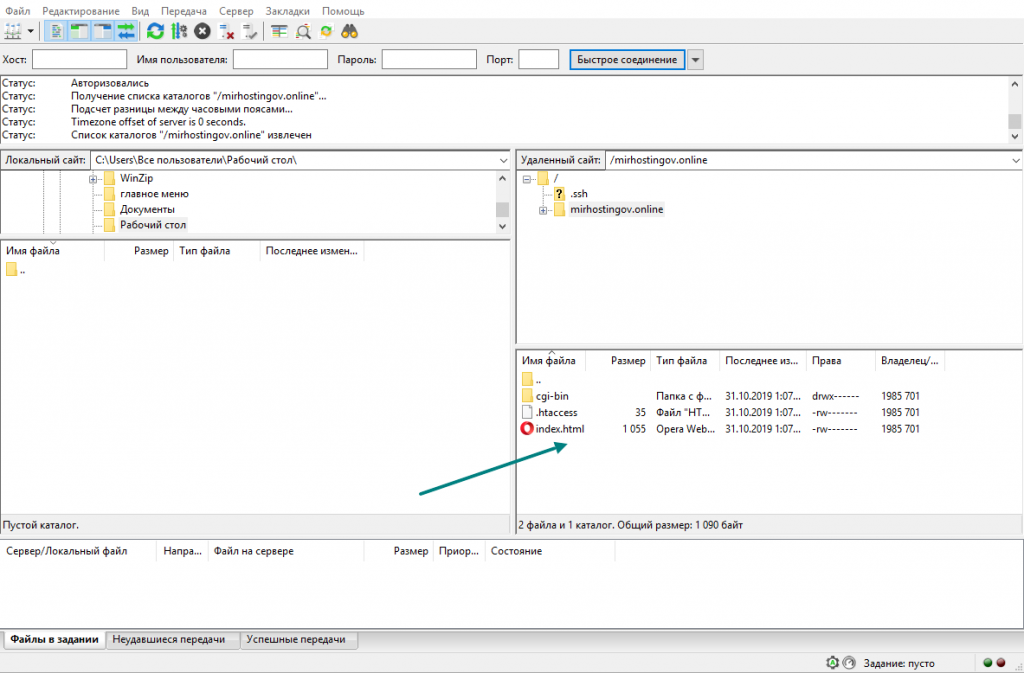Open the remote site path dropdown
Image resolution: width=1024 pixels, height=673 pixels.
[1016, 160]
